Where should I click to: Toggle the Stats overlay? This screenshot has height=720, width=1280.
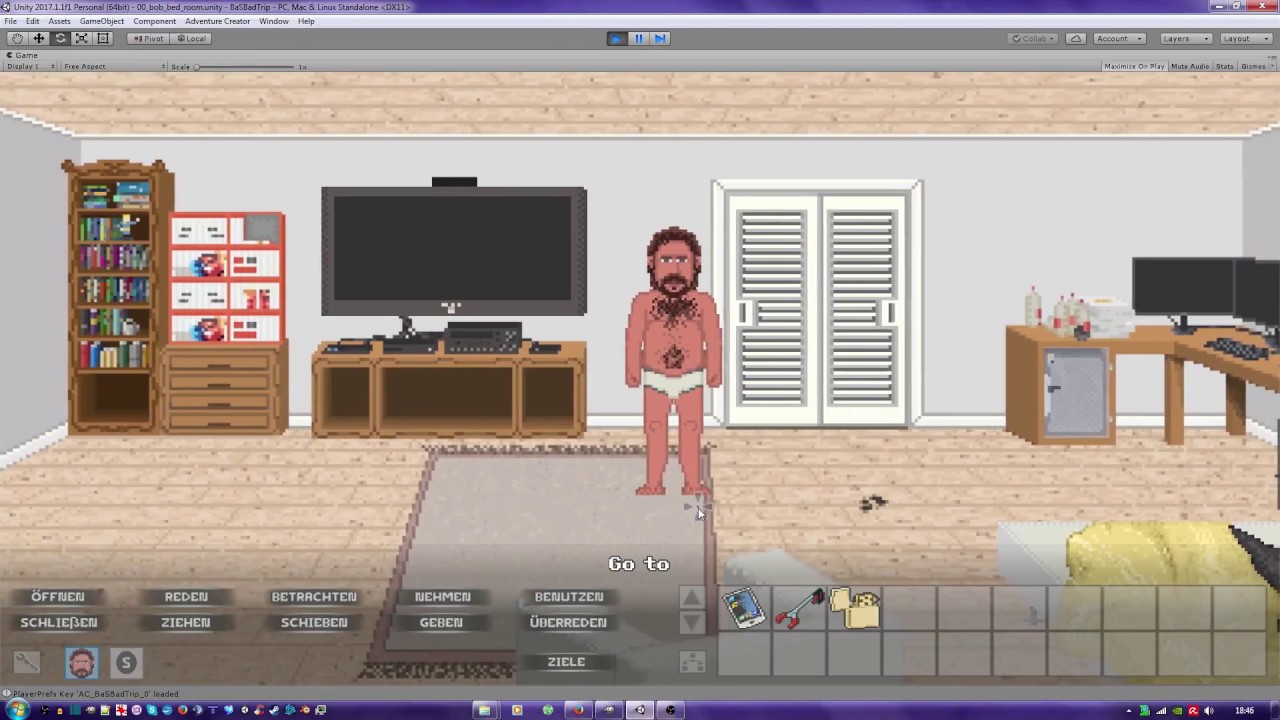(1224, 66)
